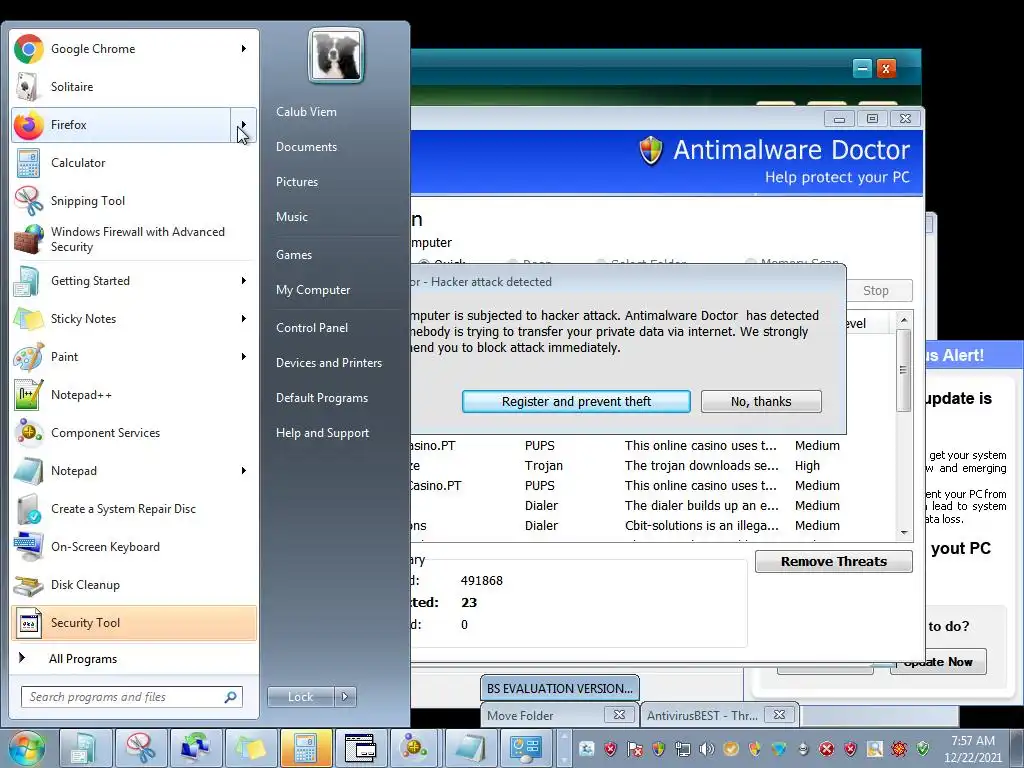Click the Action Center flag tray icon
Screen dimensions: 1024x768
point(634,748)
